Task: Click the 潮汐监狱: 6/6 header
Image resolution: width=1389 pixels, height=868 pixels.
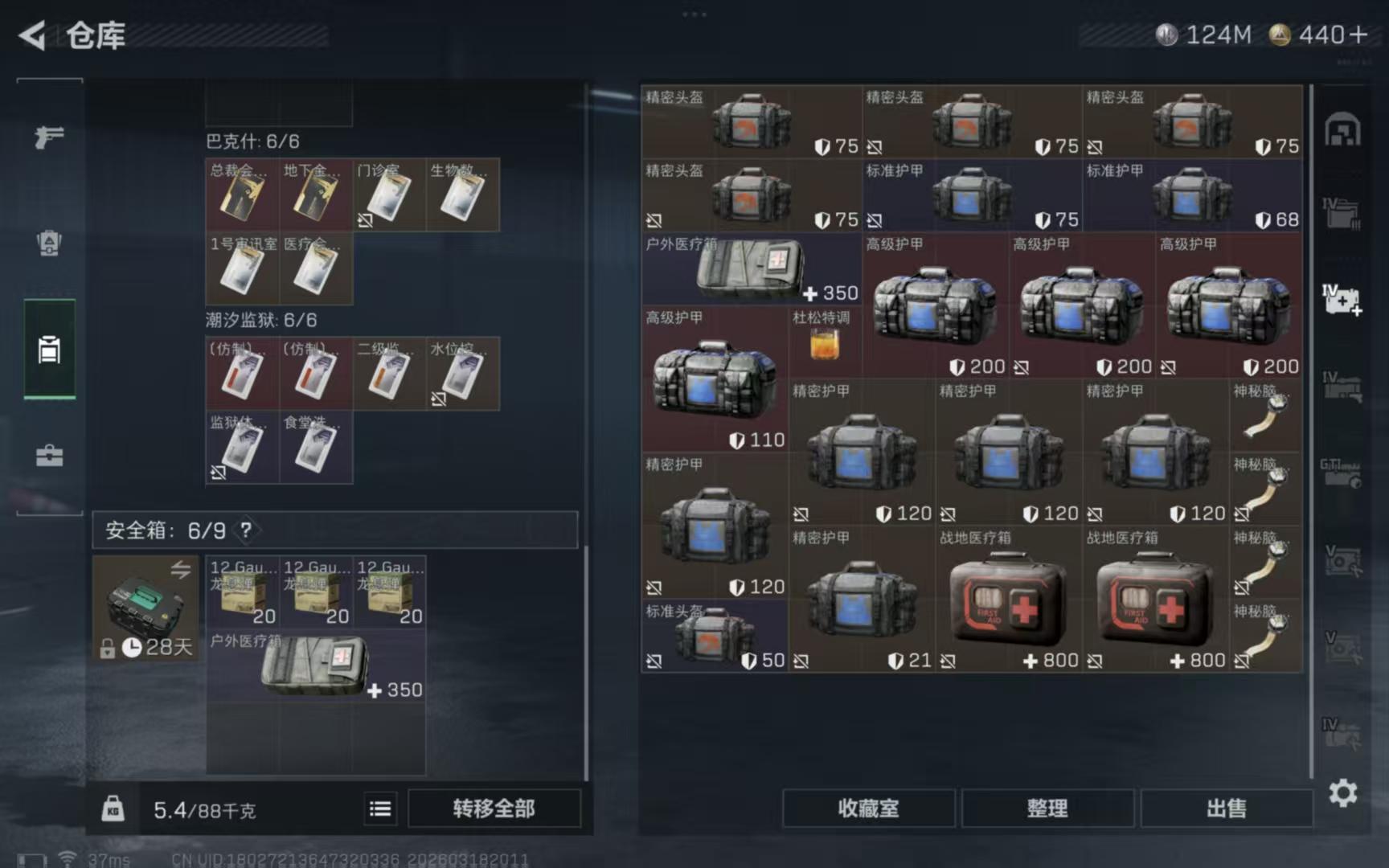Action: point(261,320)
